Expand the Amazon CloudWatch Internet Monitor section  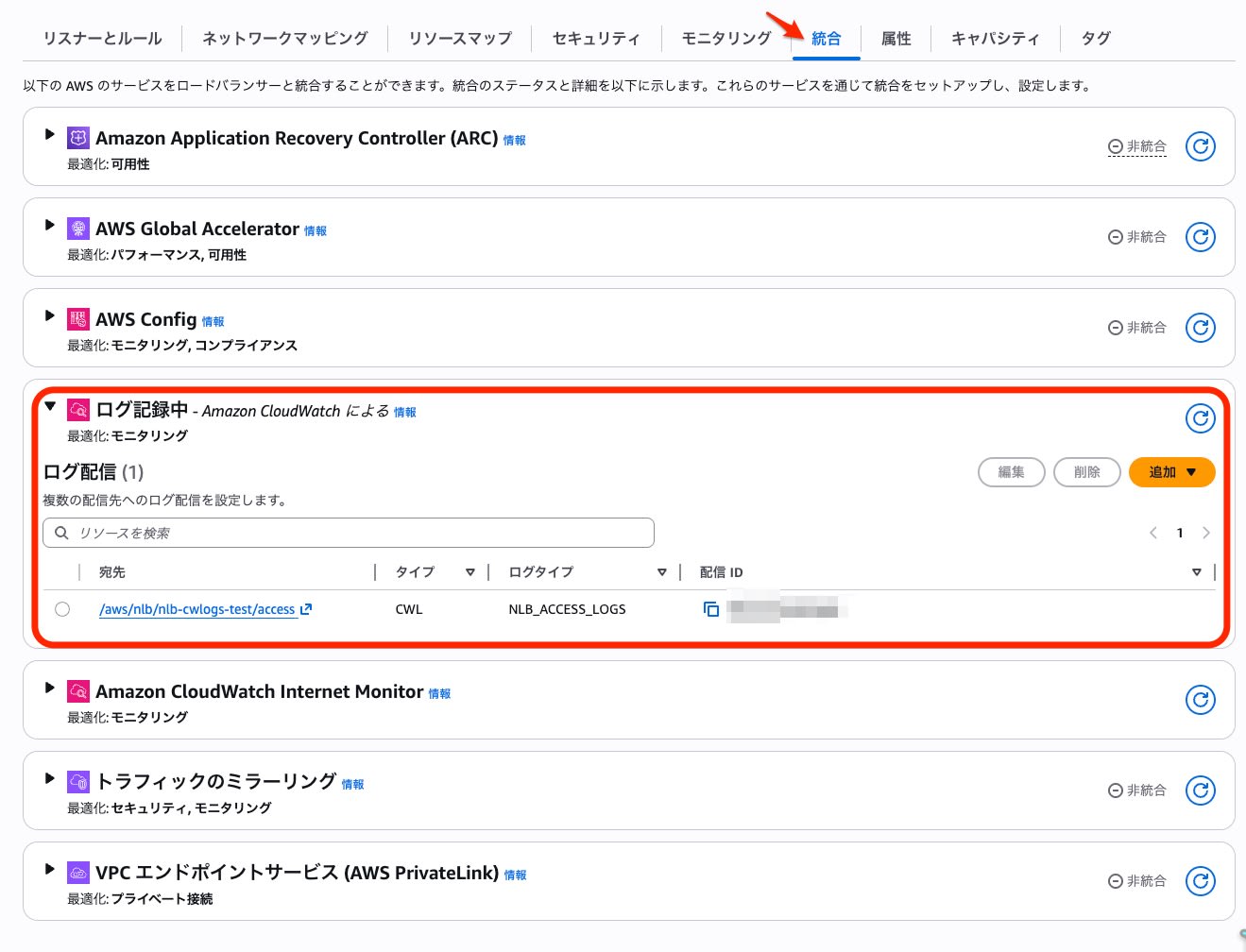[x=50, y=688]
